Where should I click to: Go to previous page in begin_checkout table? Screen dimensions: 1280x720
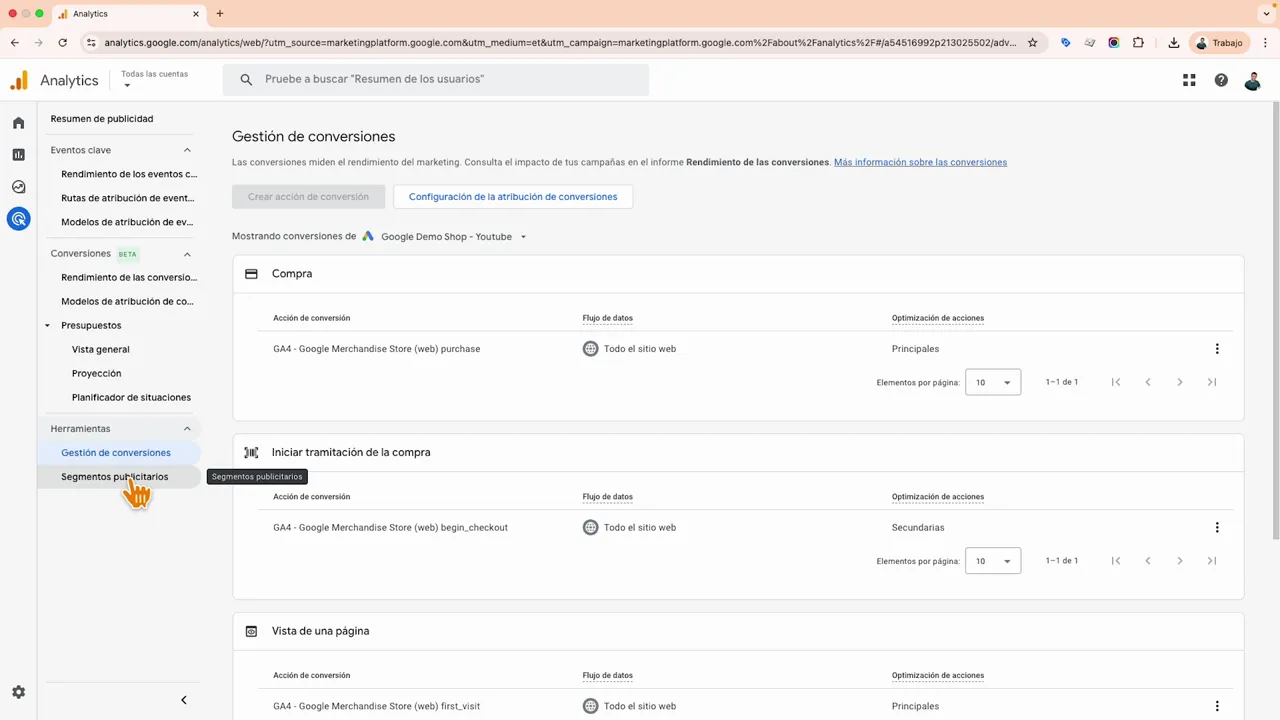click(1148, 561)
